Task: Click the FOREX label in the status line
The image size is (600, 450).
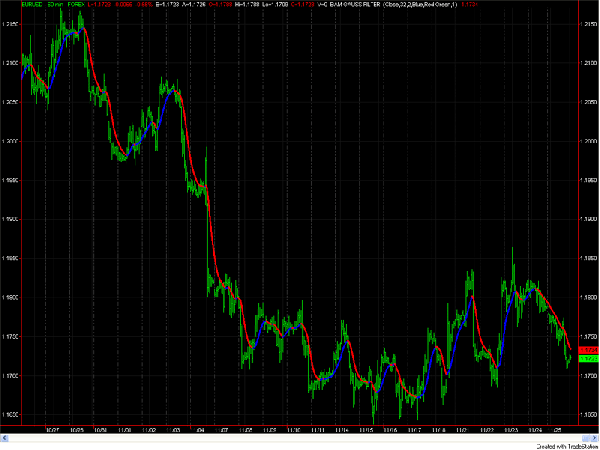Action: coord(76,5)
